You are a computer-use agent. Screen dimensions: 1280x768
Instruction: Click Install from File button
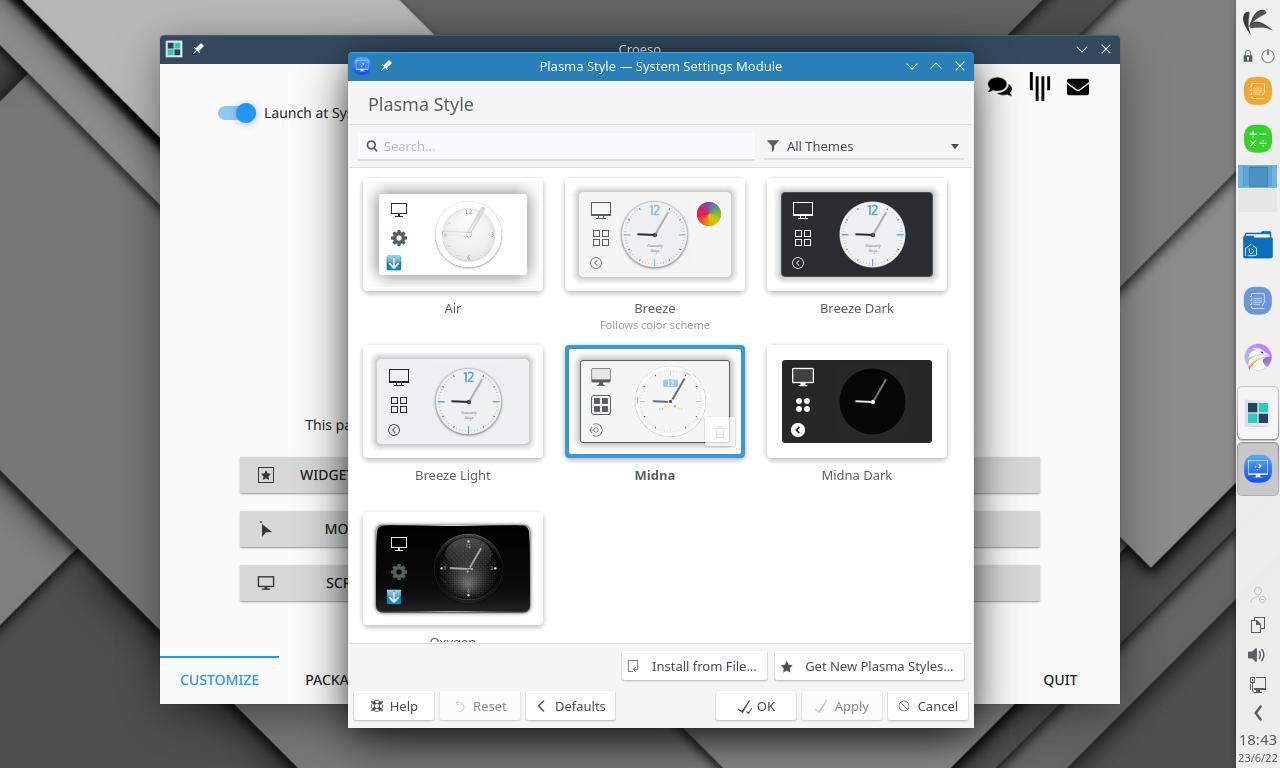click(694, 666)
